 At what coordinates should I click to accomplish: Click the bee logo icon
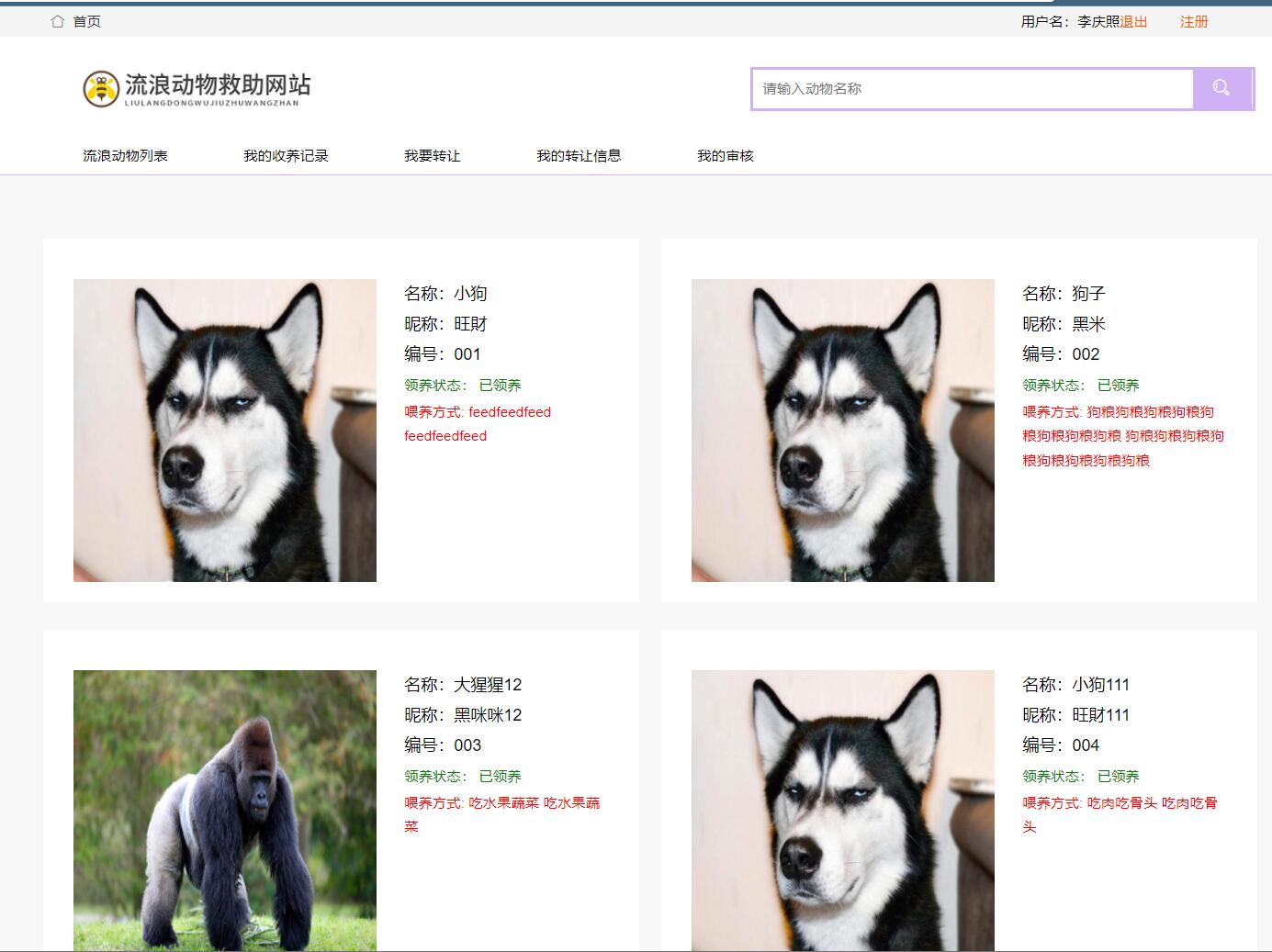101,88
